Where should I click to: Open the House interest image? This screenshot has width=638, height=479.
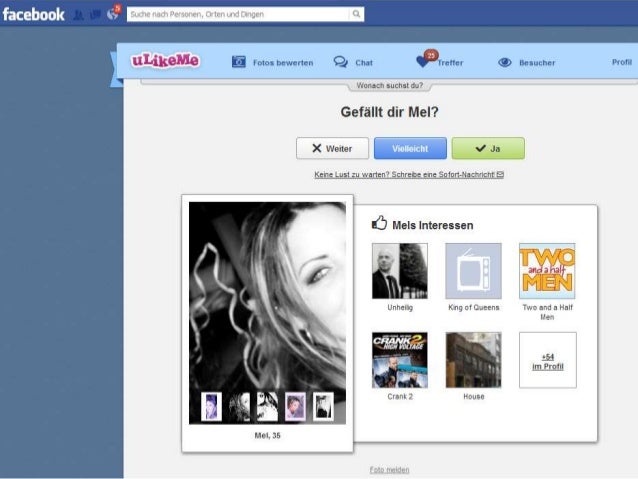click(x=473, y=360)
